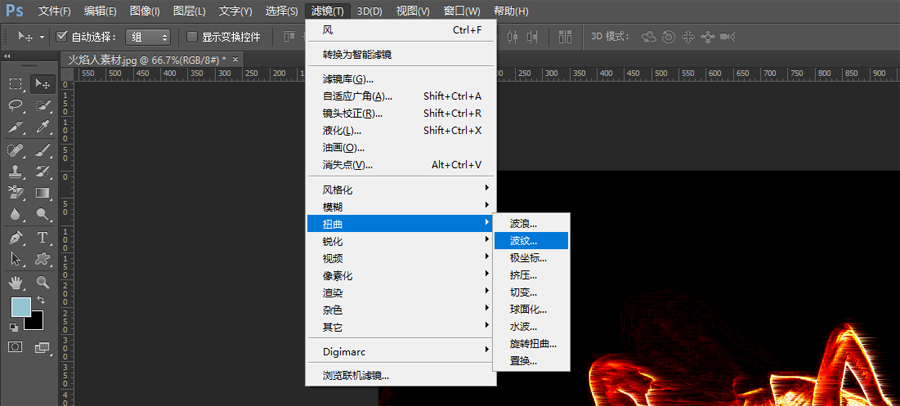
Task: Set the foreground color swatch
Action: point(21,307)
